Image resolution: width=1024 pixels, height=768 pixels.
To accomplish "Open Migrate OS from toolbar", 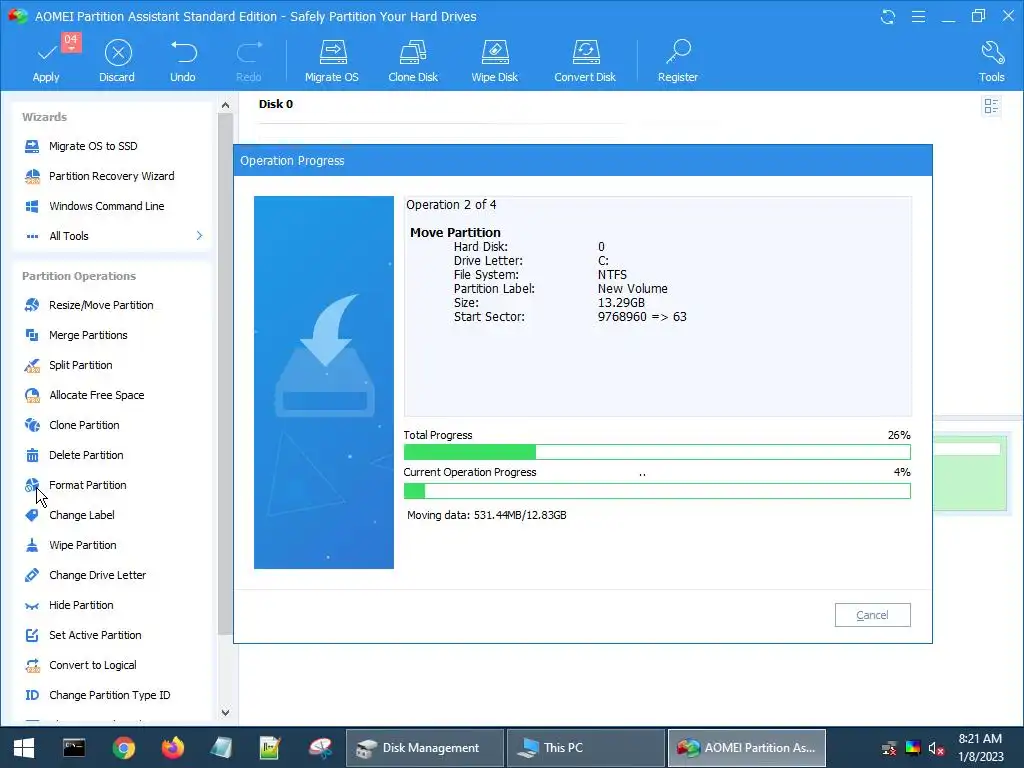I will 332,61.
